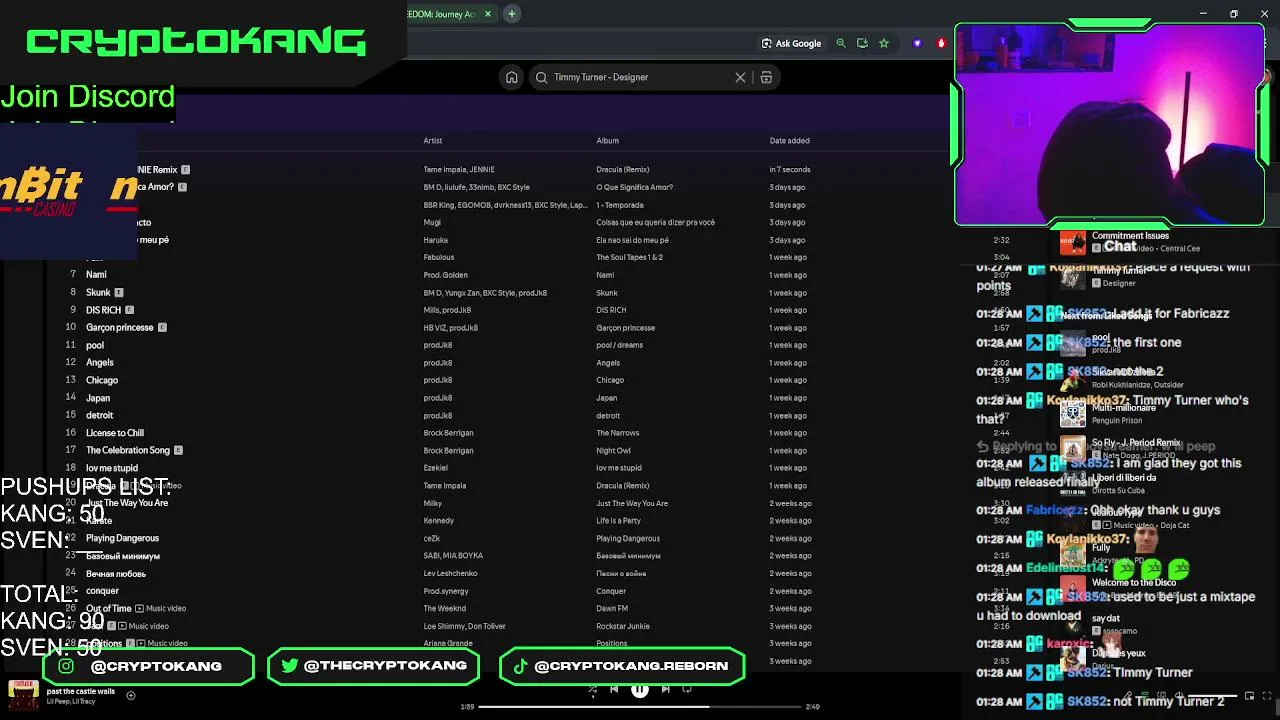1280x720 pixels.
Task: Select track title 'Chicago' in row 13
Action: (x=102, y=380)
